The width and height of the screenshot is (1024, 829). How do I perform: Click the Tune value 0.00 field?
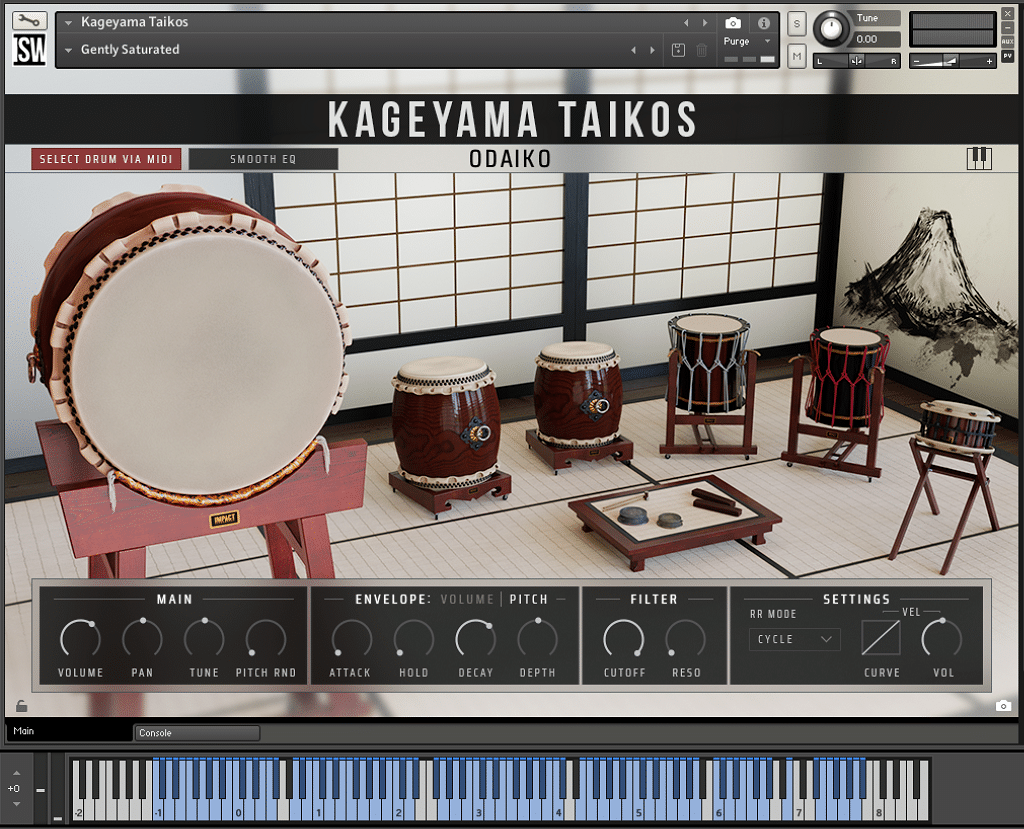click(x=875, y=39)
